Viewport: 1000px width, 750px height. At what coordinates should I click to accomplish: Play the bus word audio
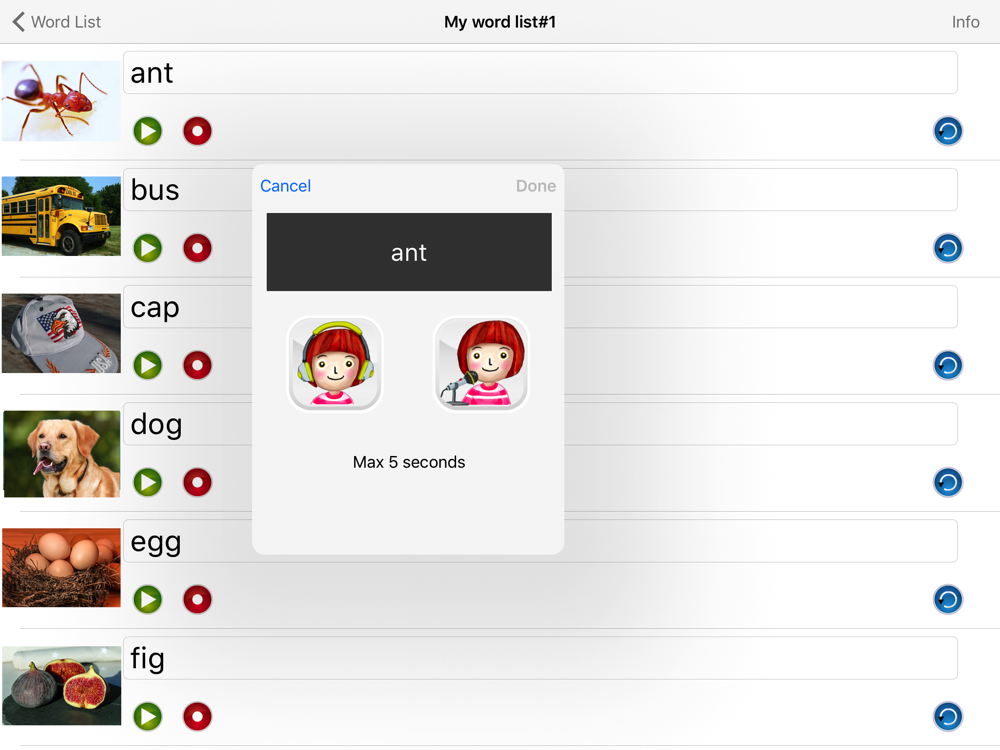click(x=147, y=248)
